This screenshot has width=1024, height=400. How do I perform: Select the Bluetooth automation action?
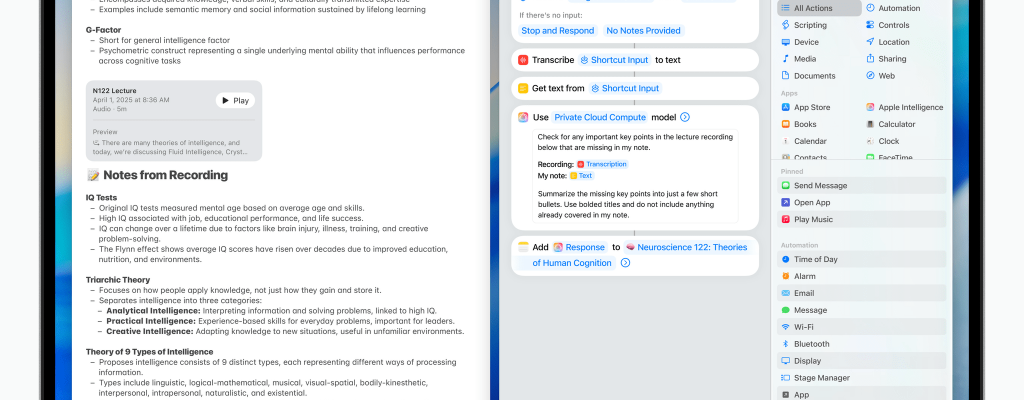coord(786,344)
